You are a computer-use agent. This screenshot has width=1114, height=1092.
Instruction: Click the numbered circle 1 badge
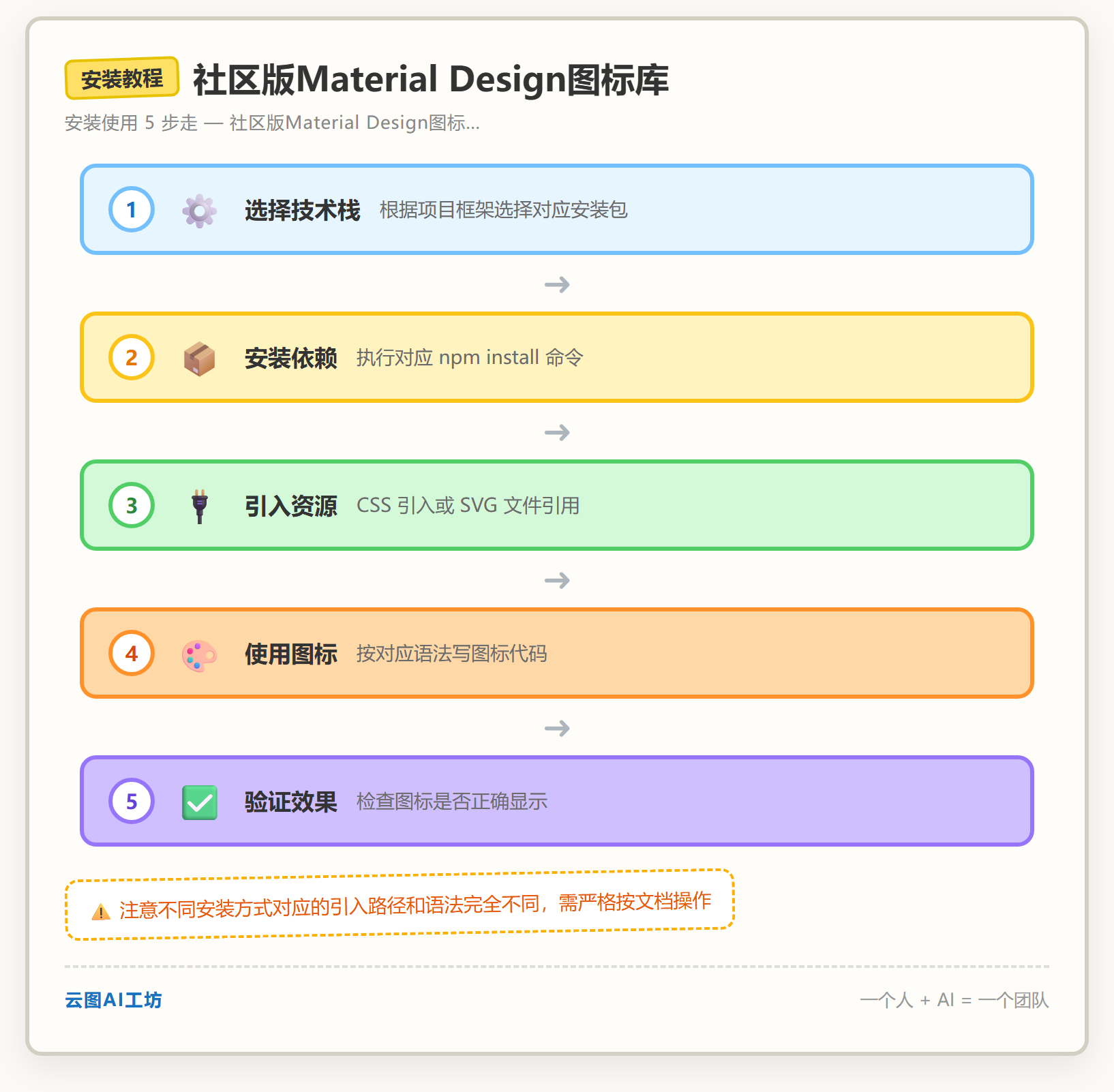[132, 209]
